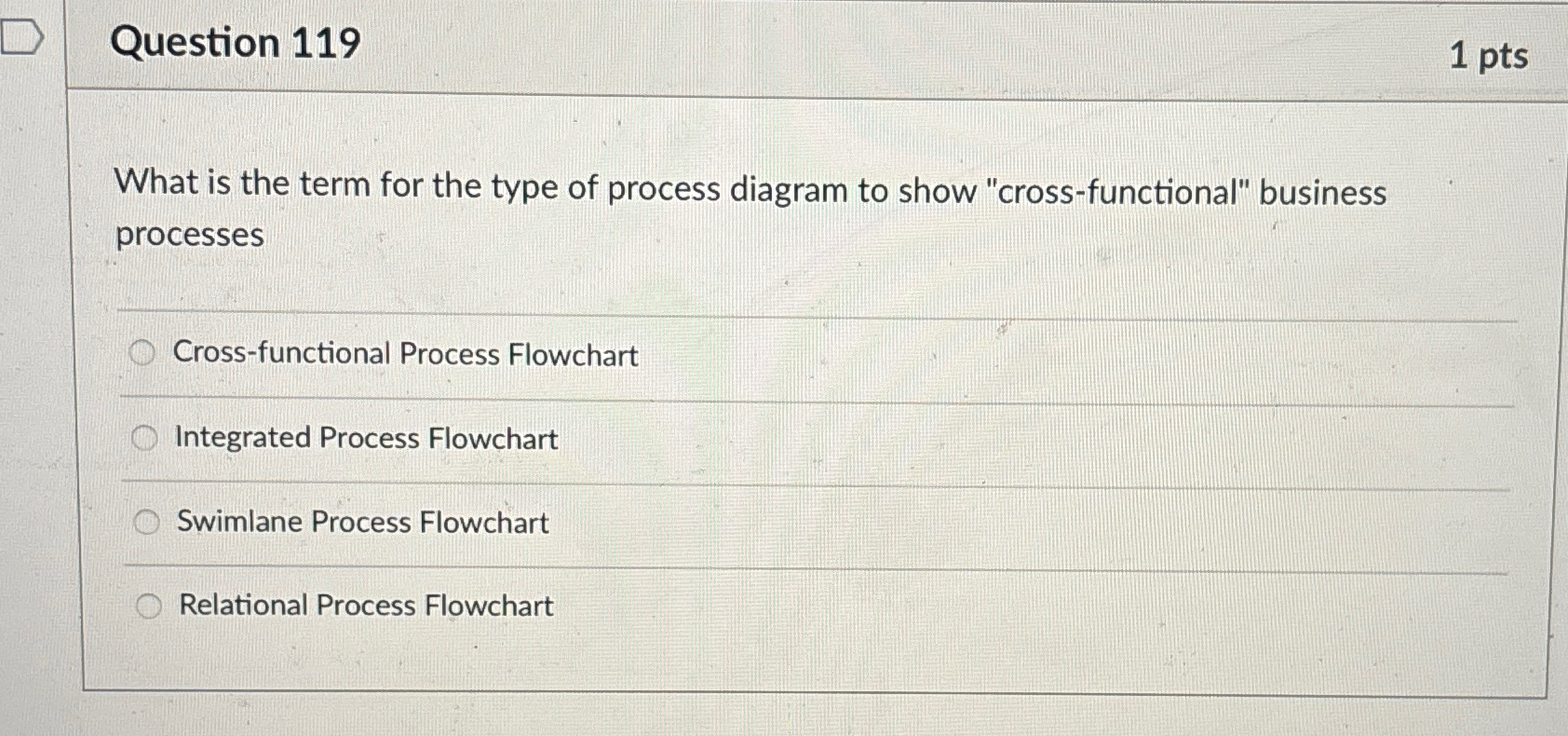Select the radio button for Swimlane Process Flowchart

click(147, 523)
